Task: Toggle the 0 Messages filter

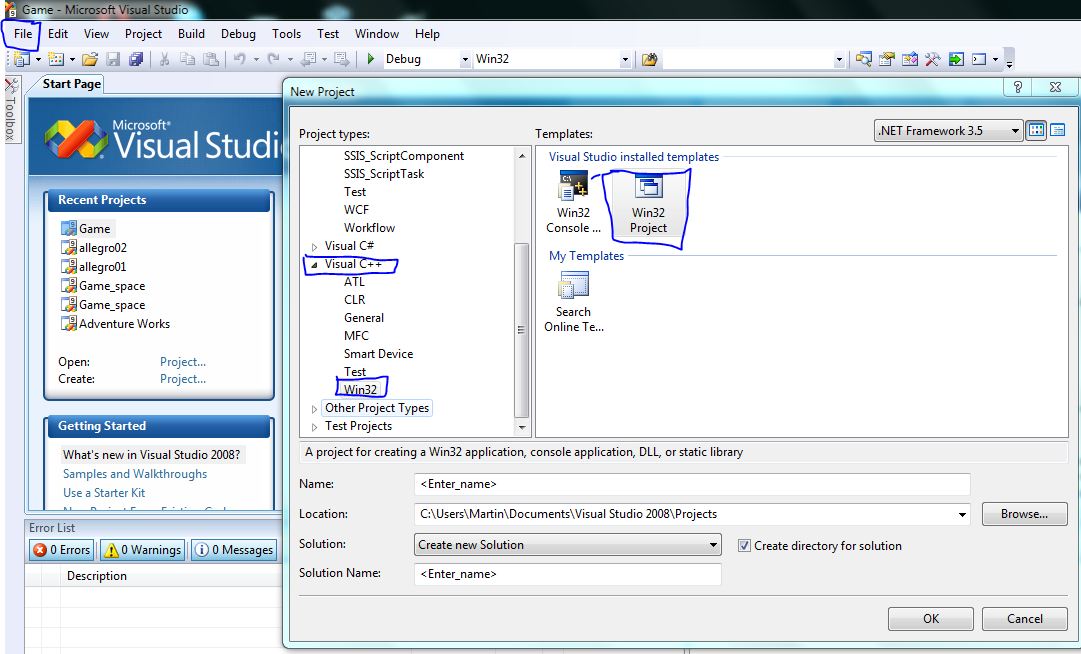Action: [233, 550]
